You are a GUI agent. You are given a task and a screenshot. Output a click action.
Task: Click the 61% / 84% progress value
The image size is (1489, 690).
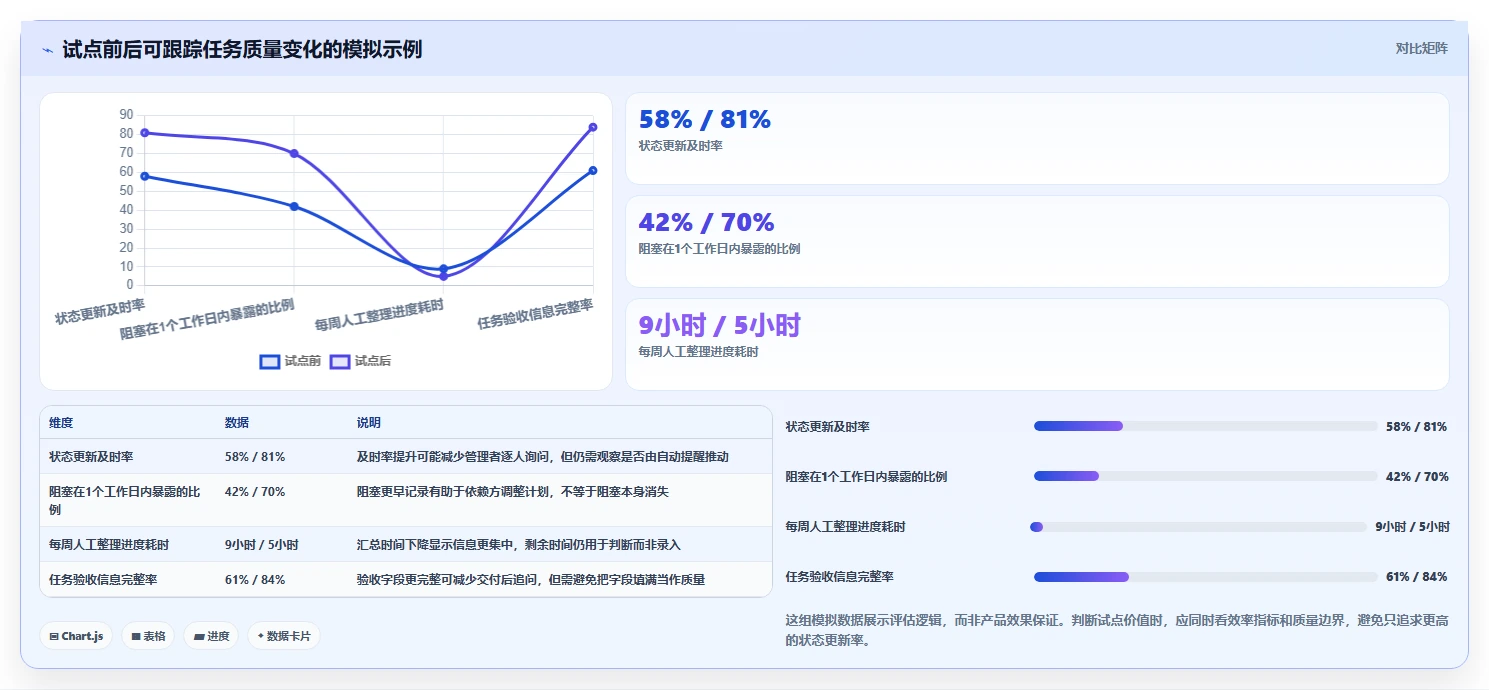(1416, 577)
